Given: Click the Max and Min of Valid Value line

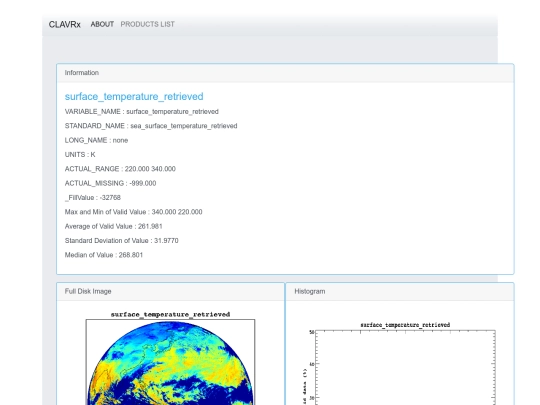Looking at the screenshot, I should click(133, 212).
